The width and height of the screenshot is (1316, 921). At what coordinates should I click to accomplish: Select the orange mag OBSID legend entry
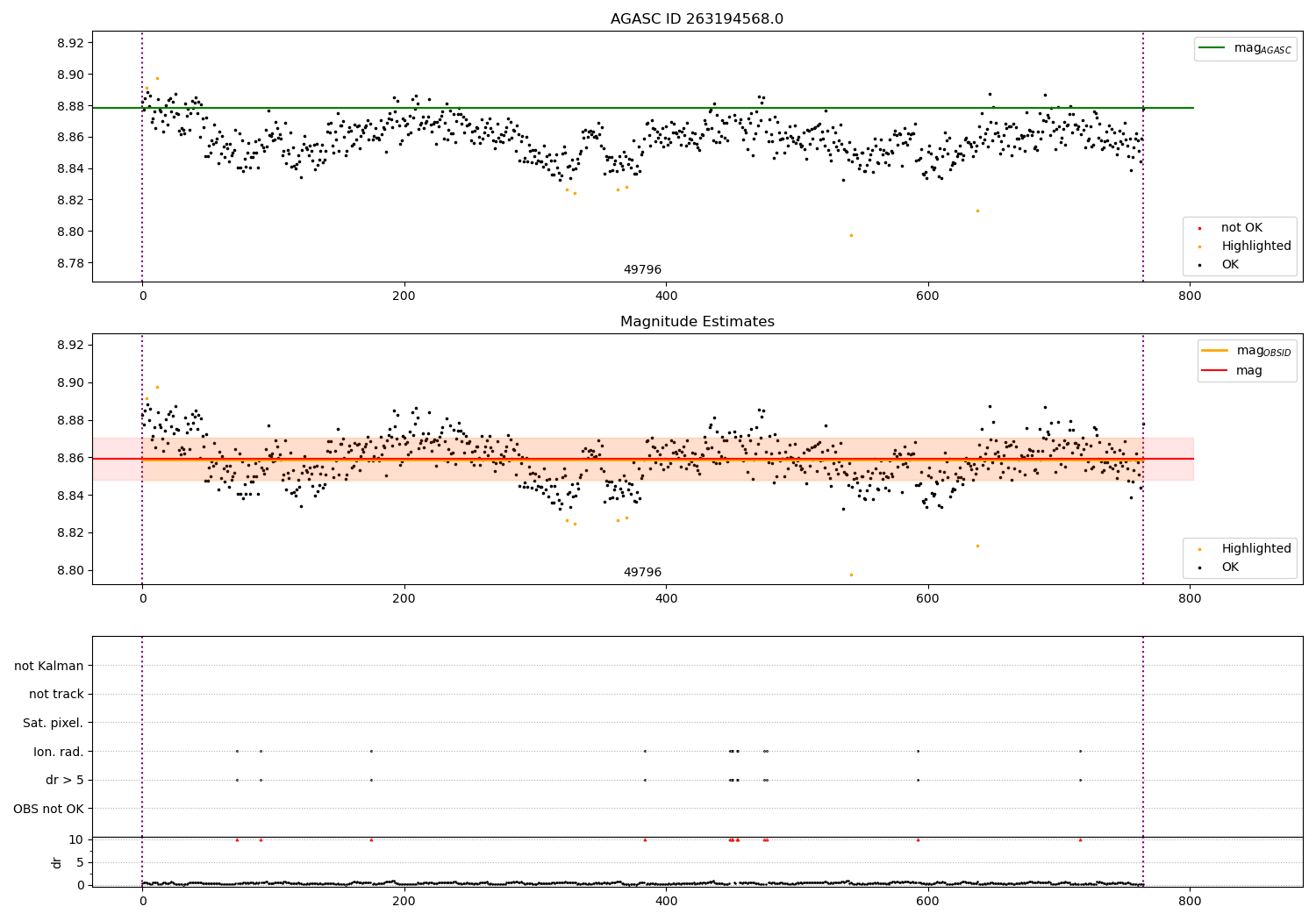point(1247,351)
